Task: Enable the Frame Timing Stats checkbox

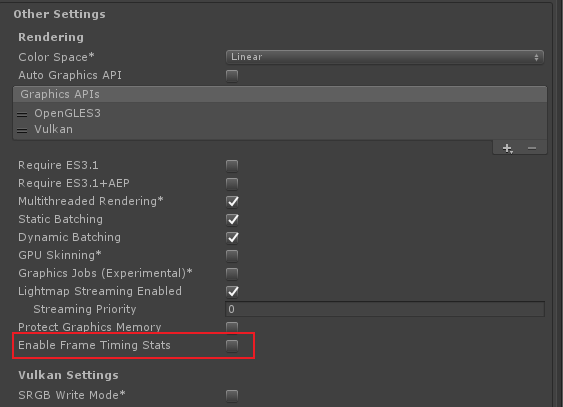Action: (232, 346)
